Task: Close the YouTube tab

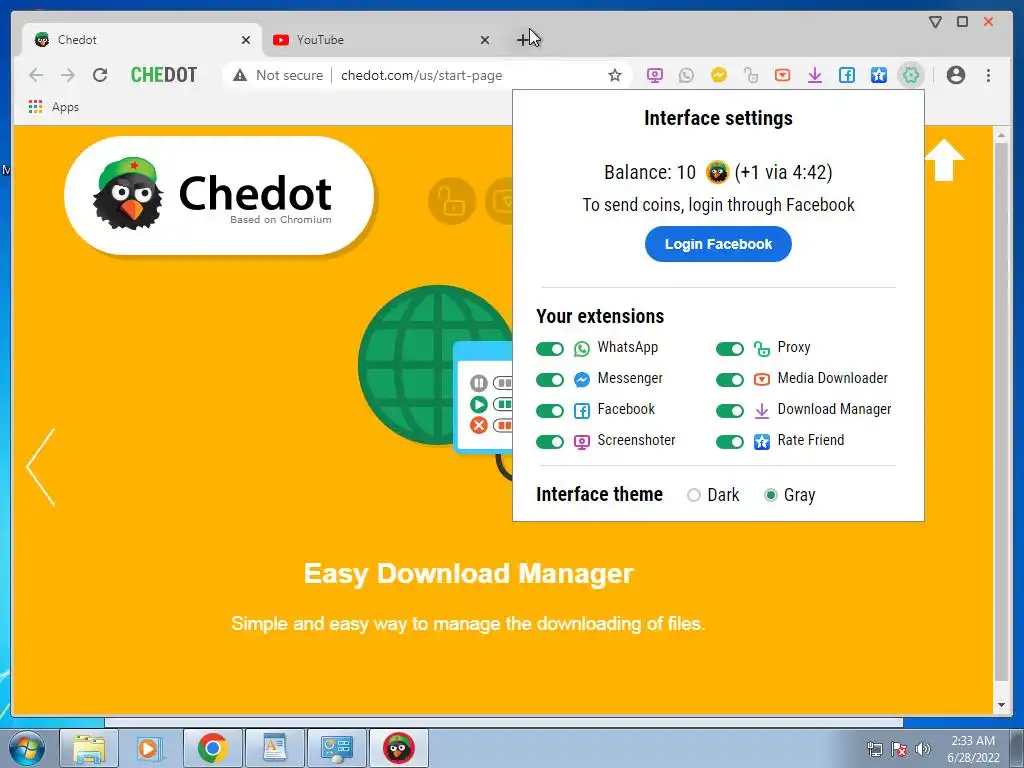Action: pos(485,40)
